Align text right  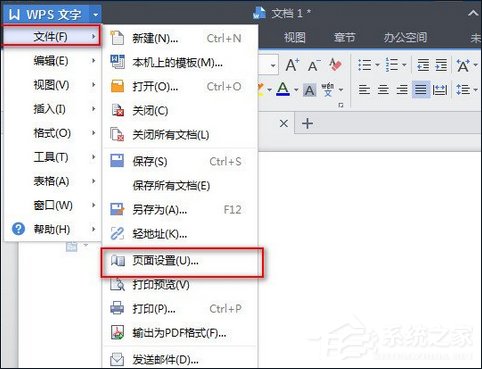click(402, 90)
